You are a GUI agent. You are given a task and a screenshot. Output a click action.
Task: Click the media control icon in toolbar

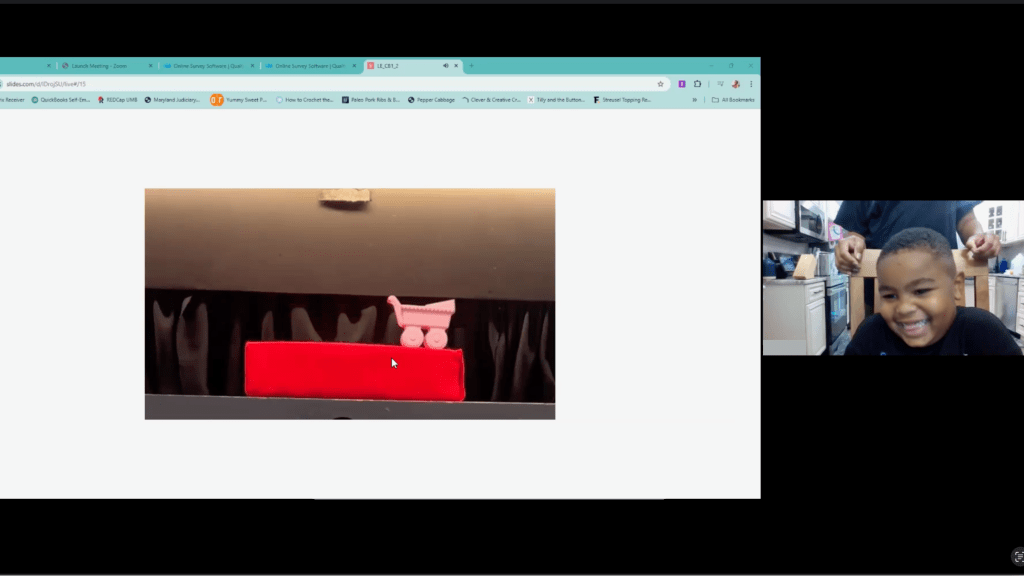[x=719, y=84]
